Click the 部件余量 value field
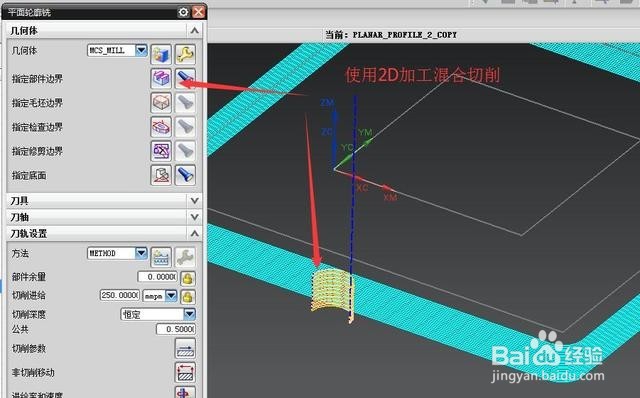The image size is (640, 398). pyautogui.click(x=158, y=277)
